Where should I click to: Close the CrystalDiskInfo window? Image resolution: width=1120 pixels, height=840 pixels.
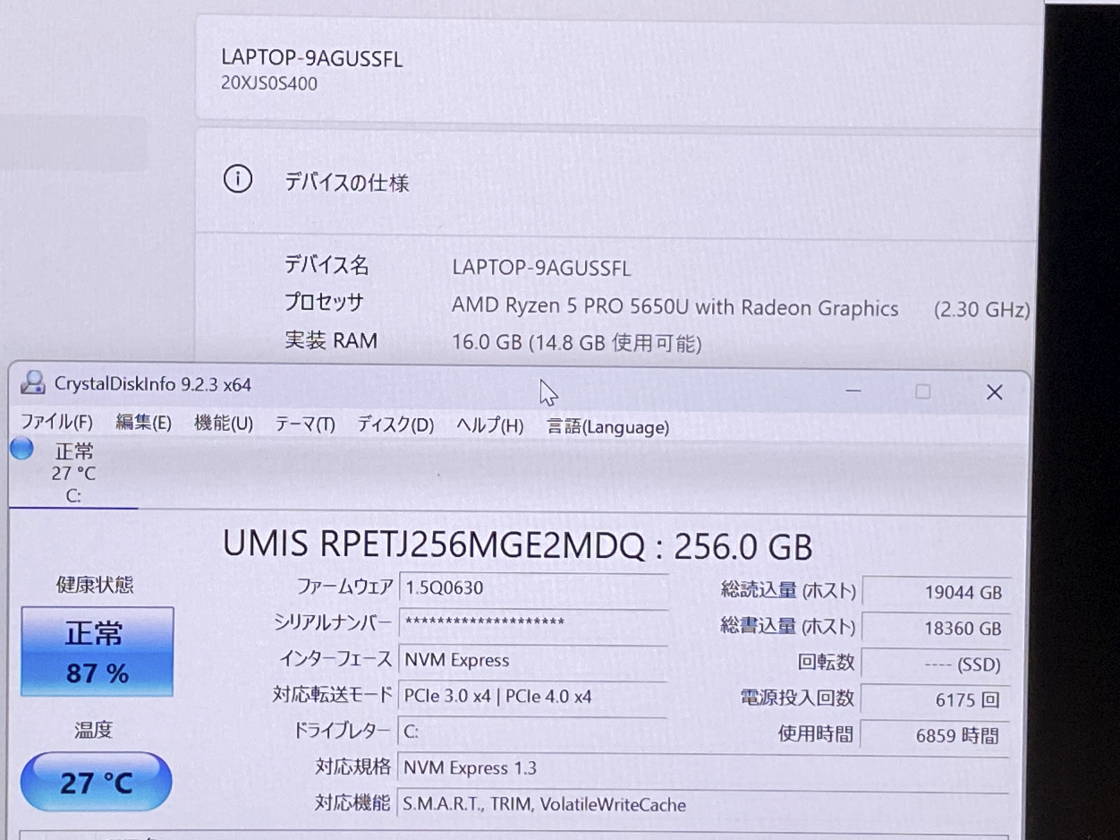point(994,392)
